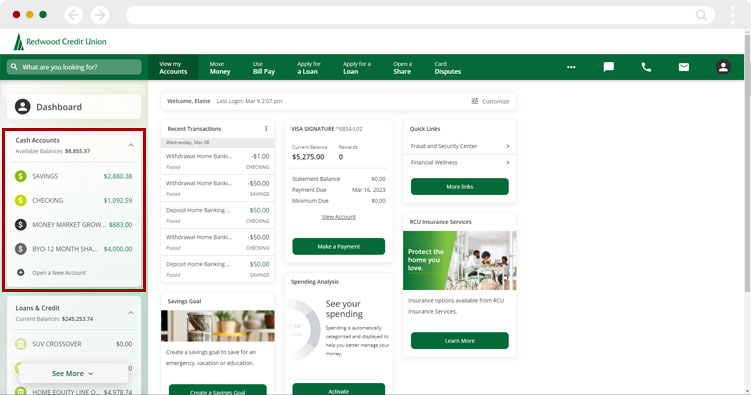Screen dimensions: 751x395
Task: Click the Customize label
Action: click(495, 102)
